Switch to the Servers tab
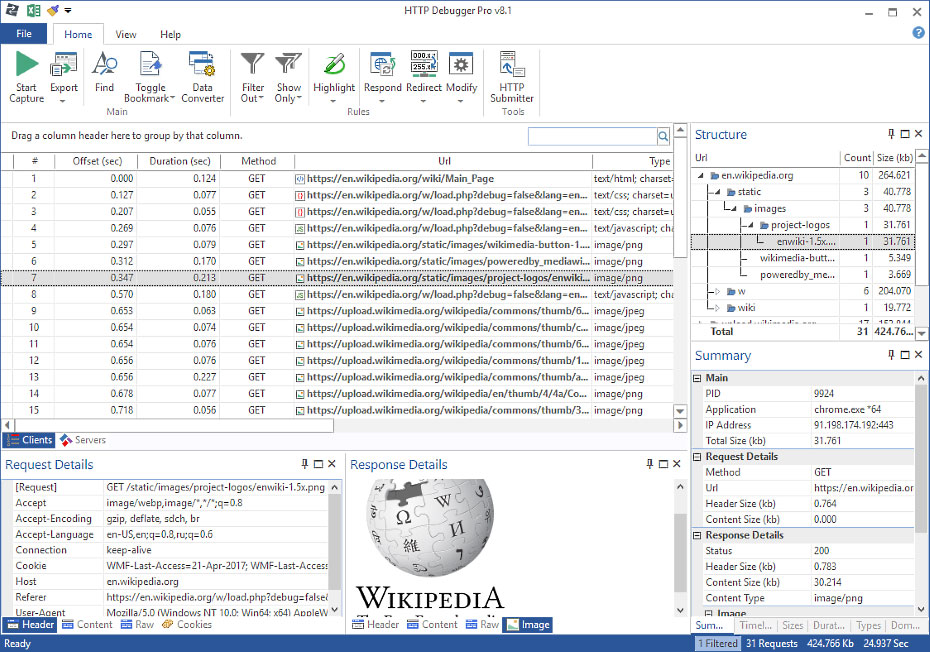Image resolution: width=930 pixels, height=652 pixels. click(83, 440)
